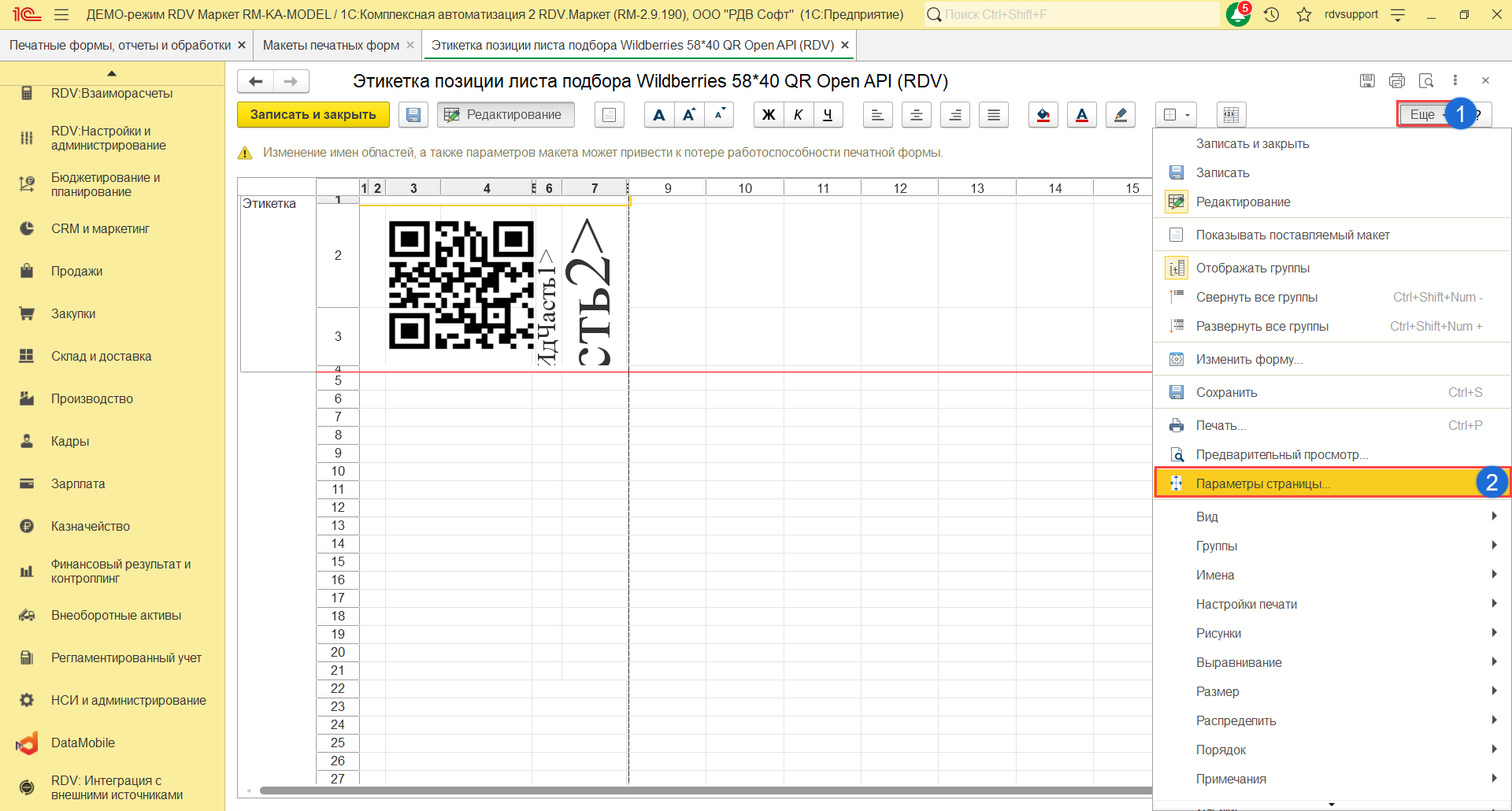Center-align cell text
This screenshot has height=811, width=1512.
(916, 115)
